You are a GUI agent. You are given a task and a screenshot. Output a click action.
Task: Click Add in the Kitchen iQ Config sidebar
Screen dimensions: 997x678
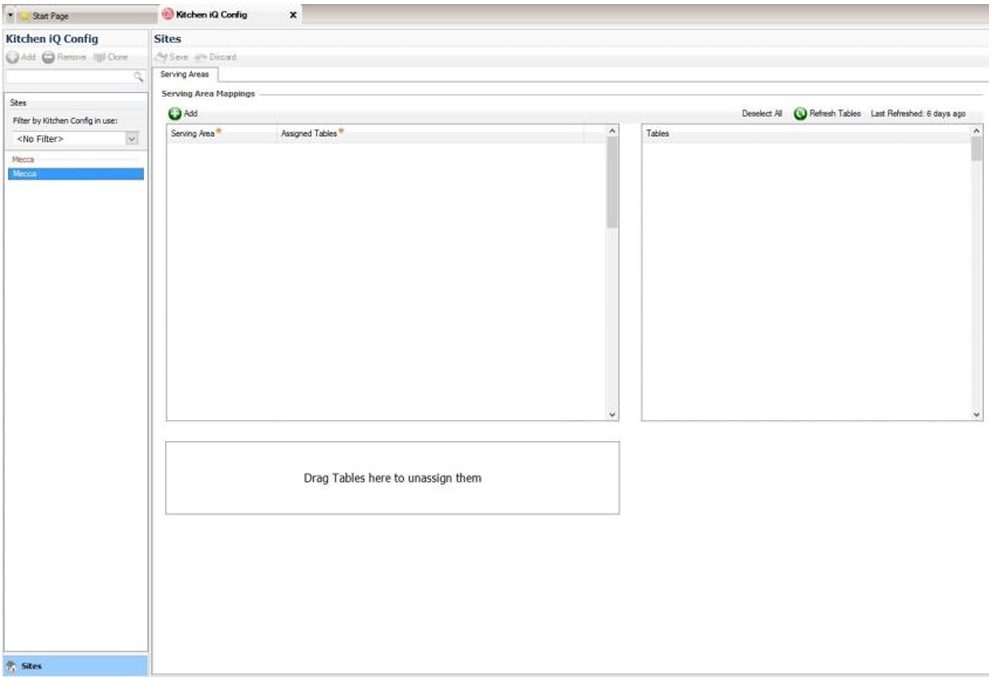point(13,57)
